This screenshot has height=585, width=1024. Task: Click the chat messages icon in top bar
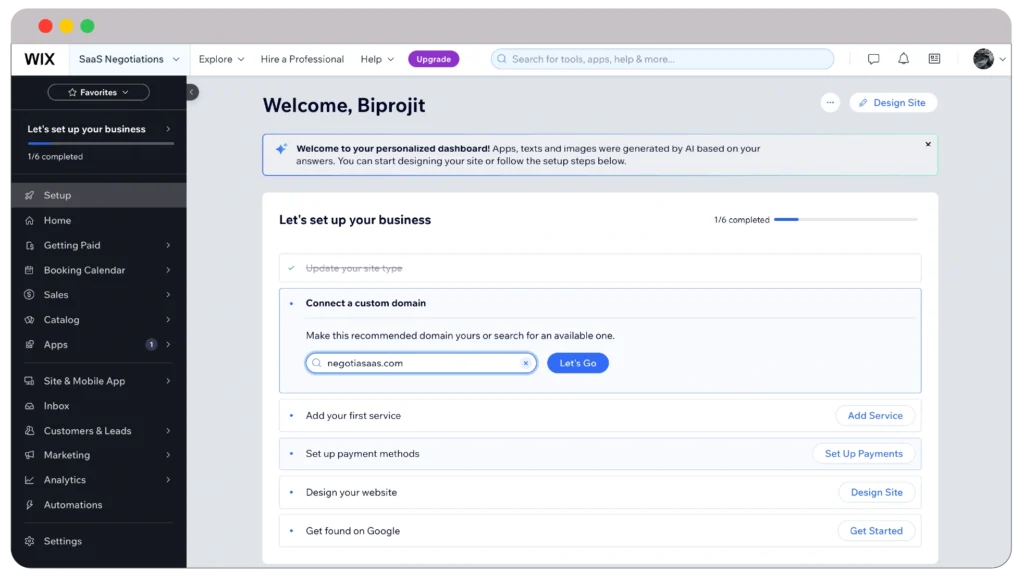(x=873, y=59)
